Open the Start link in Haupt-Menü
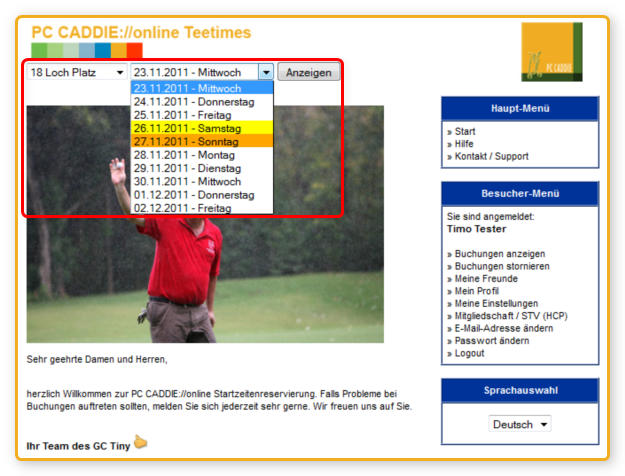The image size is (625, 476). (465, 132)
